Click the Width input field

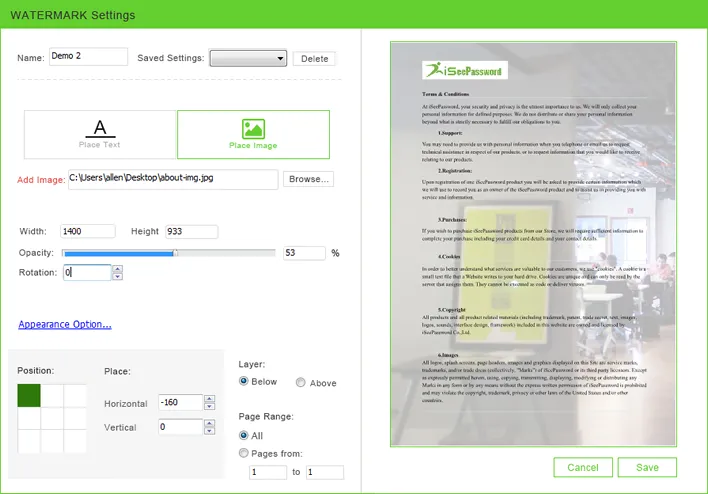click(x=88, y=231)
